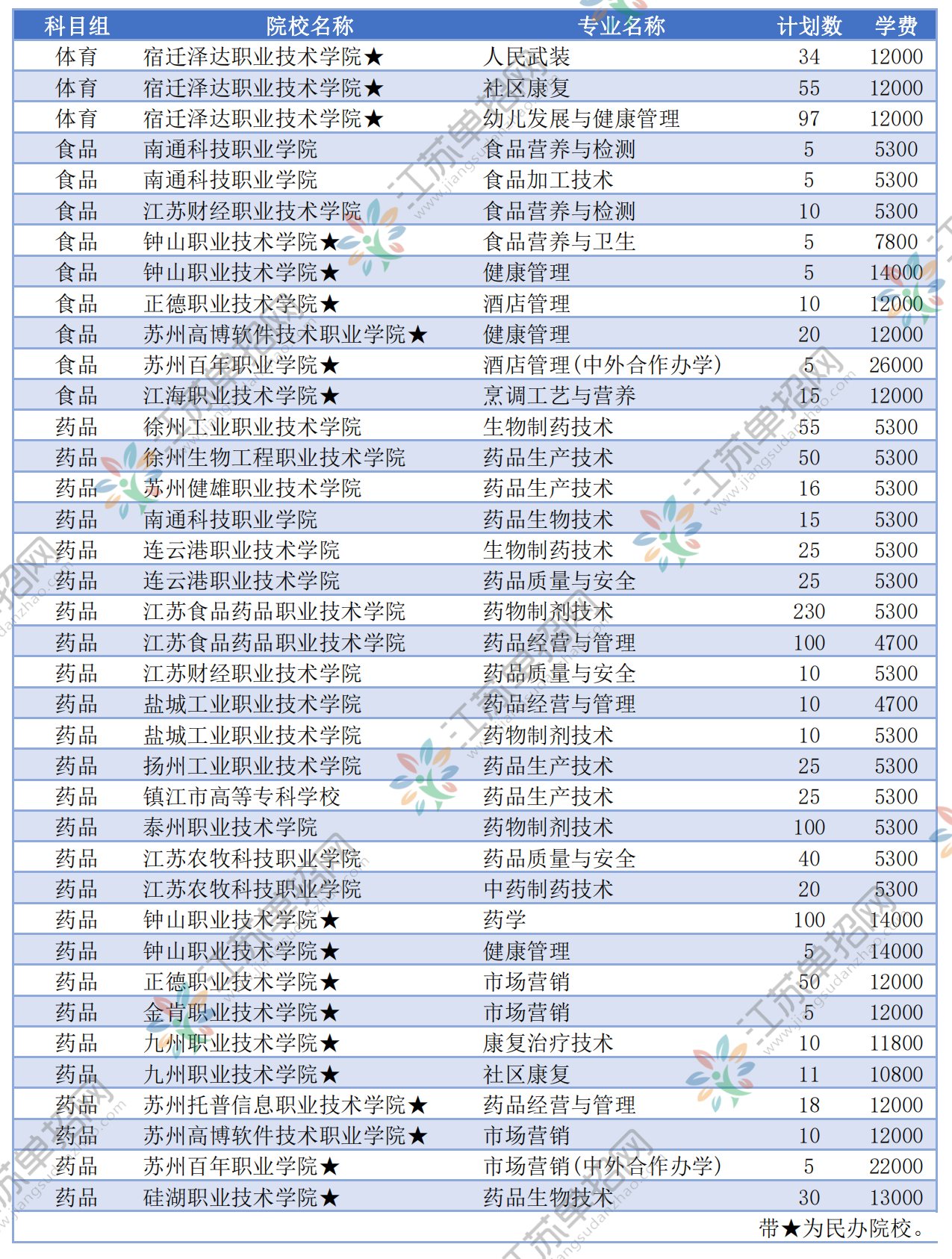Click 硅湖职业技术学院★ school name
Image resolution: width=952 pixels, height=1259 pixels.
coord(241,1198)
